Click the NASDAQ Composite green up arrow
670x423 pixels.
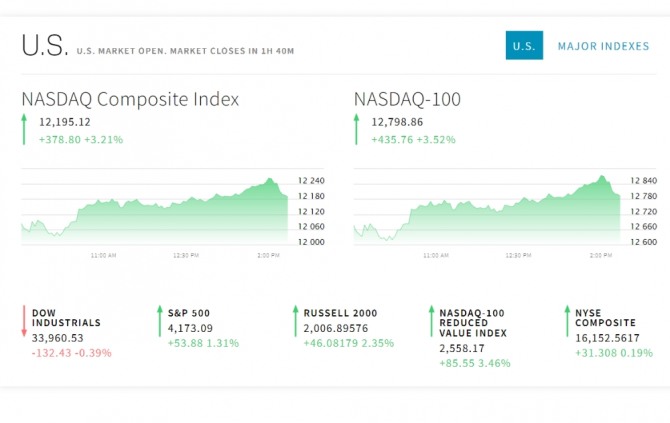coord(24,130)
